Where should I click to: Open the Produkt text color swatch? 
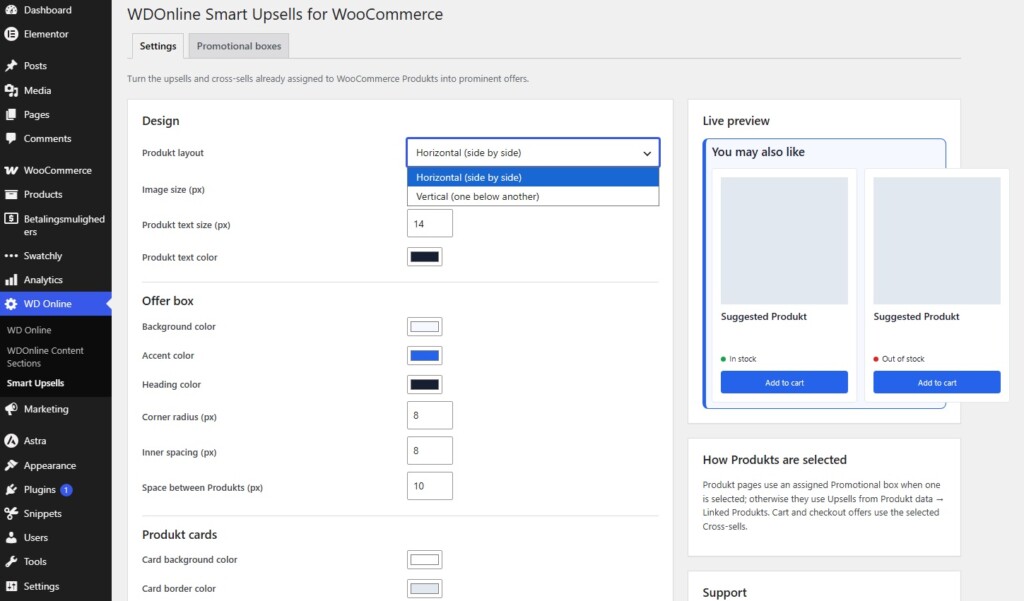point(424,257)
